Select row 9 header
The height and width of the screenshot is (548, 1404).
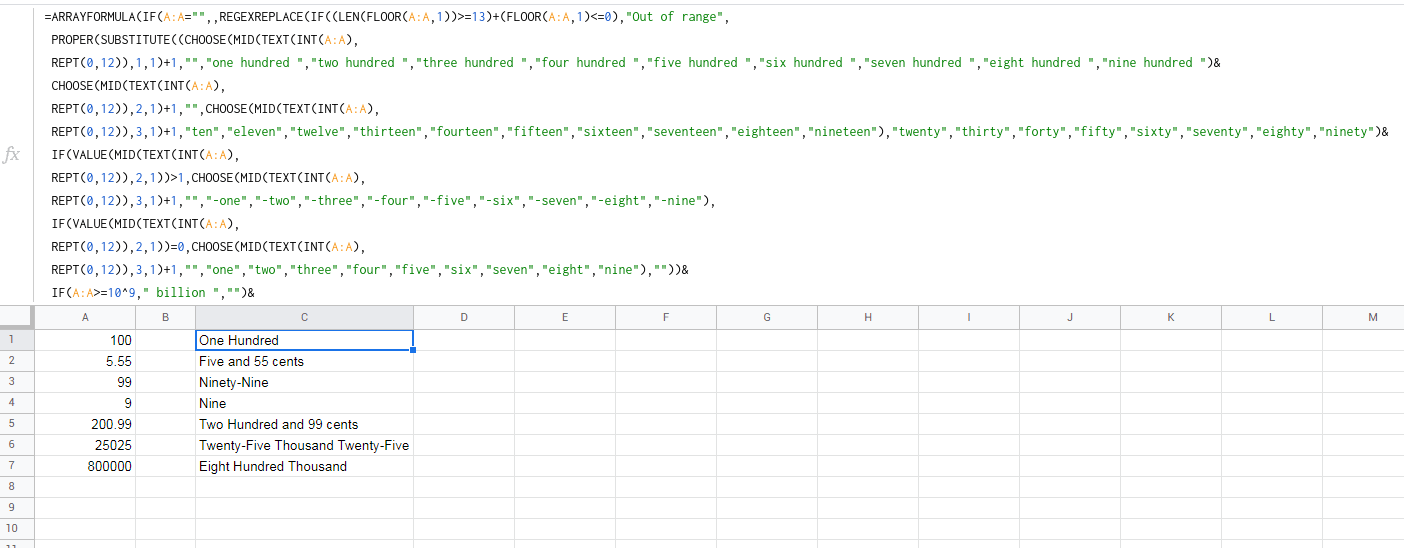point(17,508)
